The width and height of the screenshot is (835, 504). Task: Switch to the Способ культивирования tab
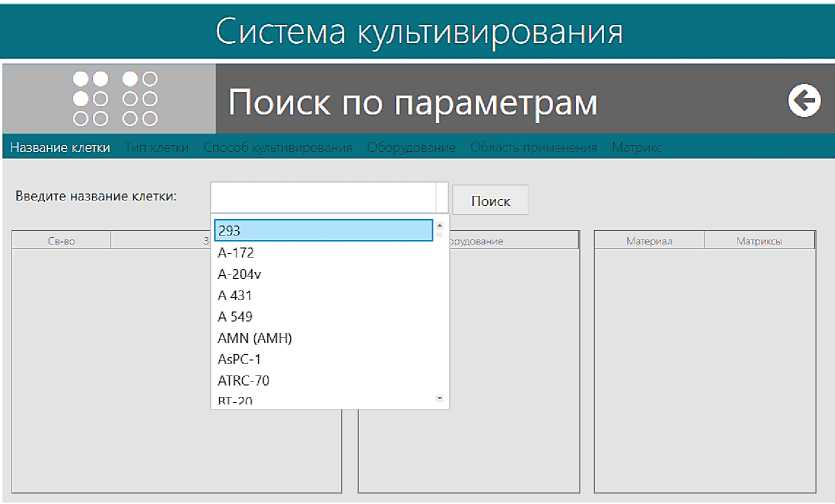tap(278, 148)
